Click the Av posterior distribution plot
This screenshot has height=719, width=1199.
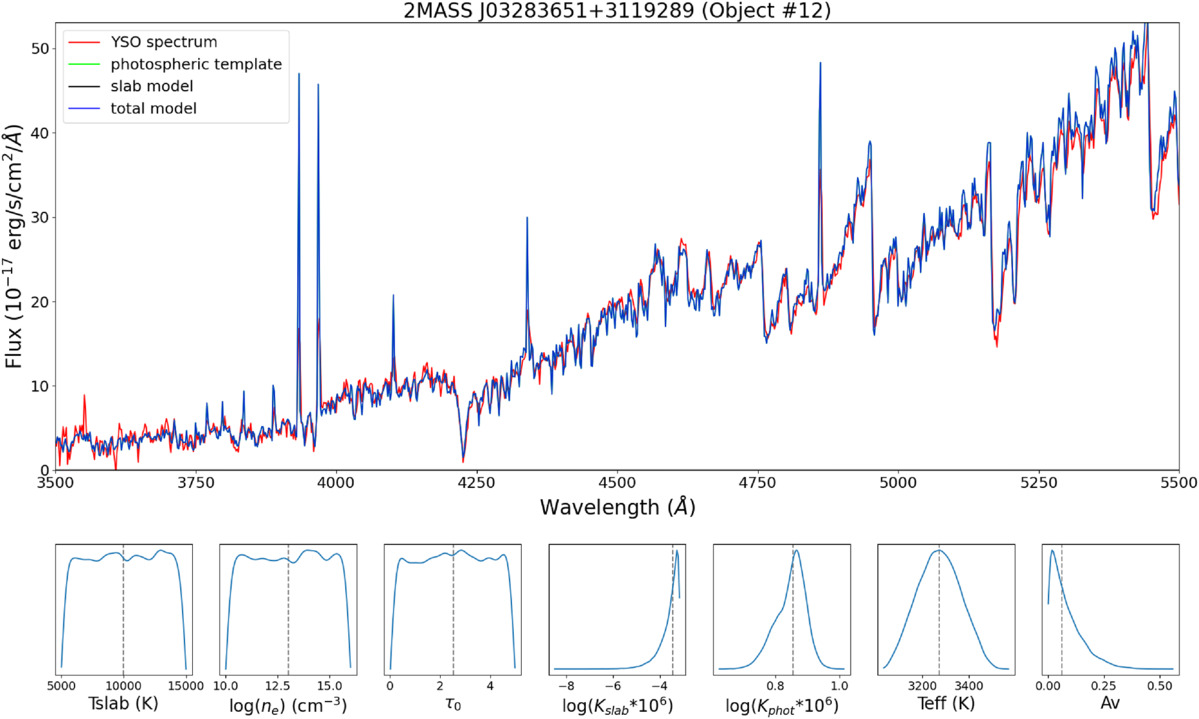tap(1110, 609)
